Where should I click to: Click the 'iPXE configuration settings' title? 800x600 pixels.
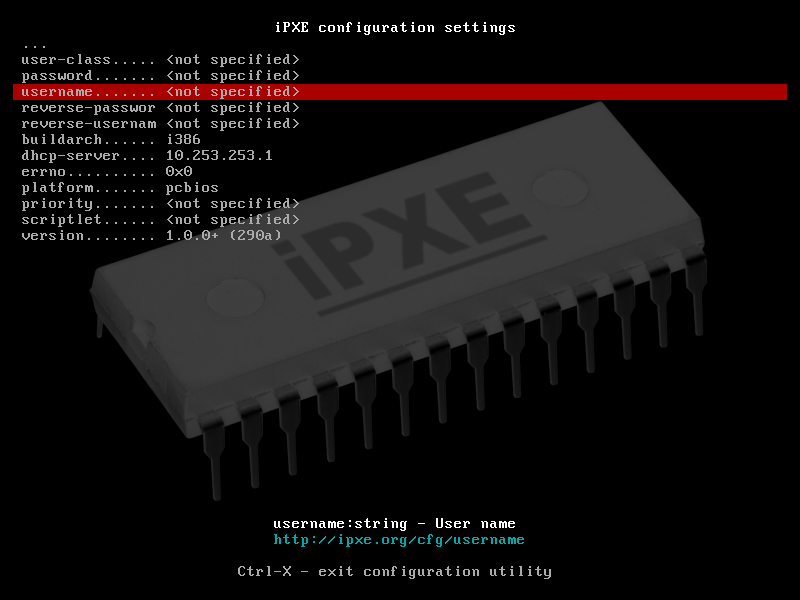click(394, 27)
